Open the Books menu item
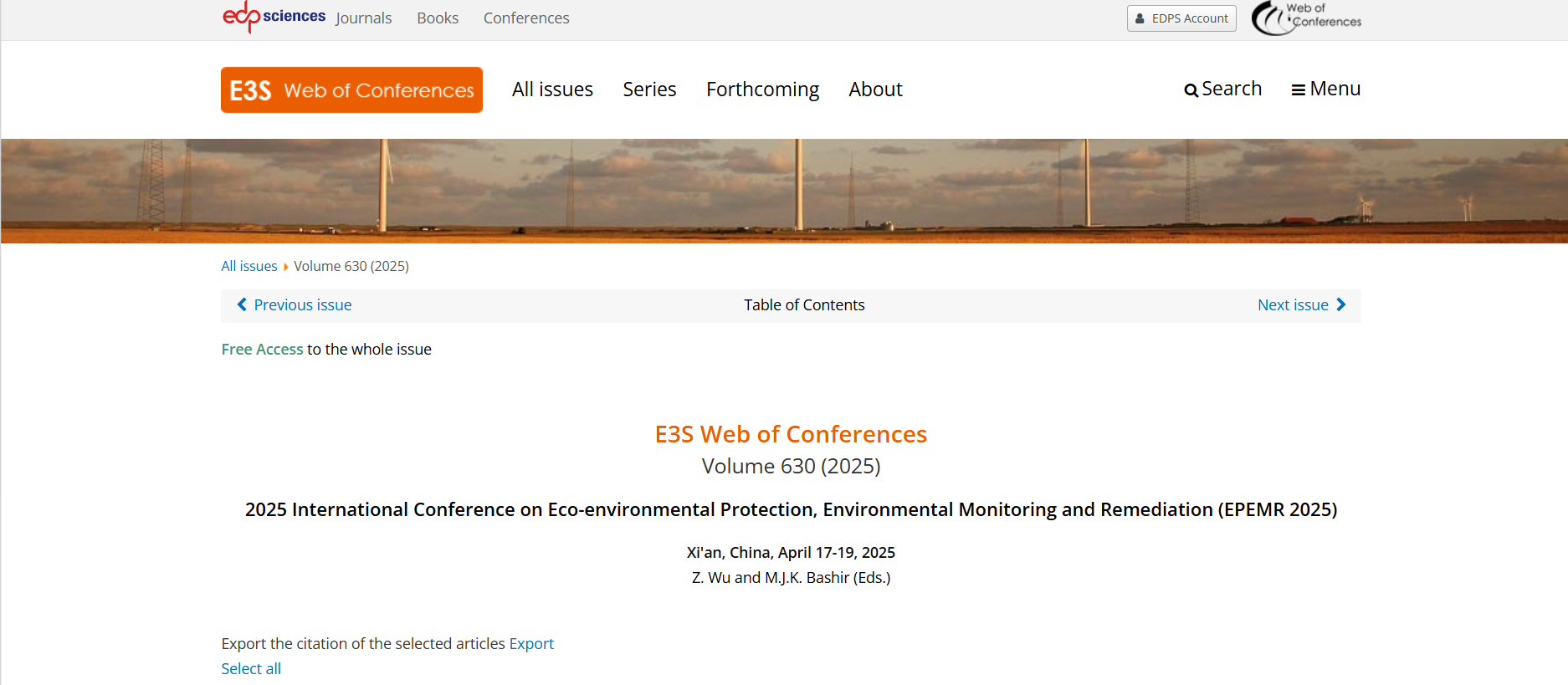This screenshot has width=1568, height=685. click(x=438, y=18)
